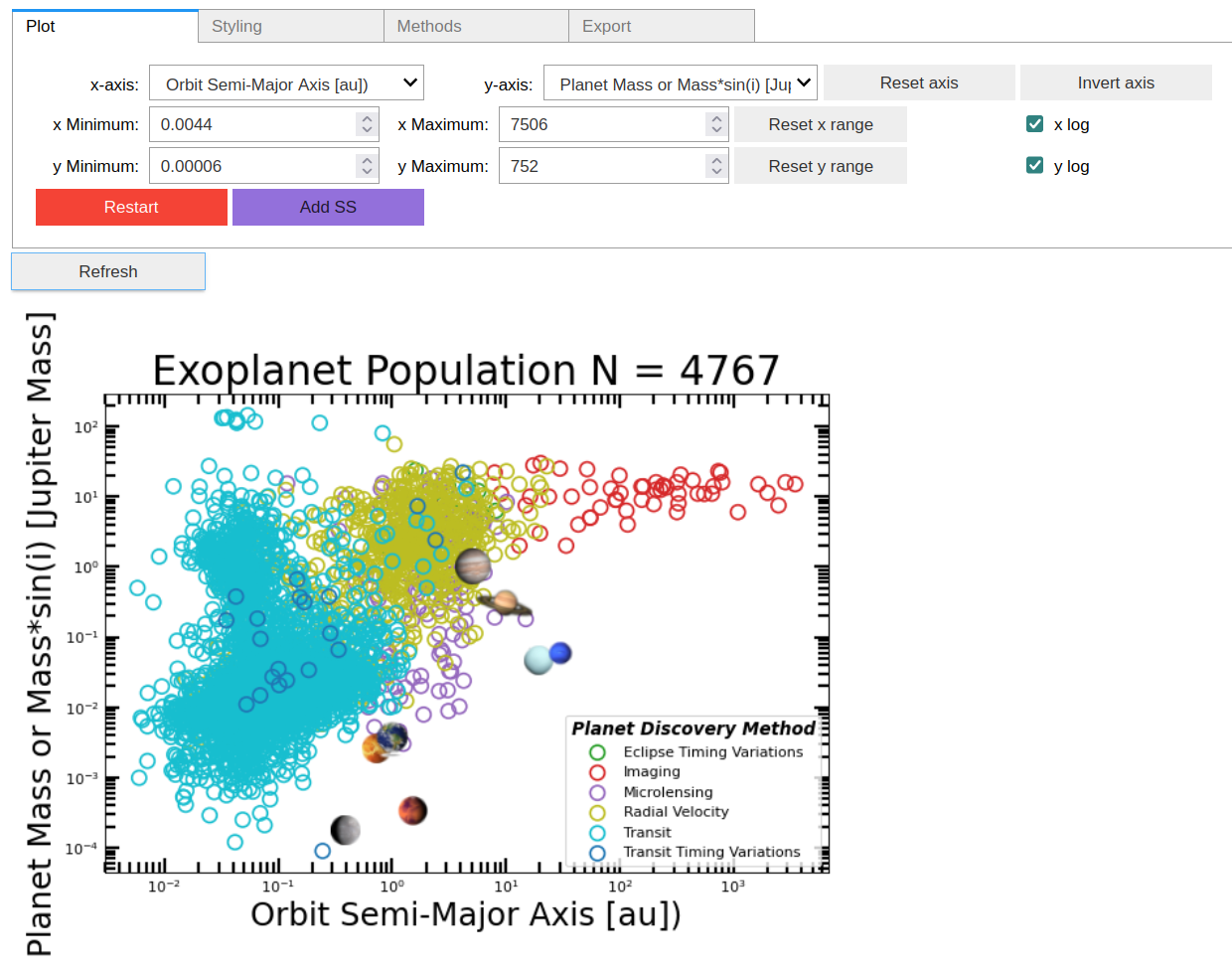Click the pale cyan Uranus image

(x=538, y=660)
